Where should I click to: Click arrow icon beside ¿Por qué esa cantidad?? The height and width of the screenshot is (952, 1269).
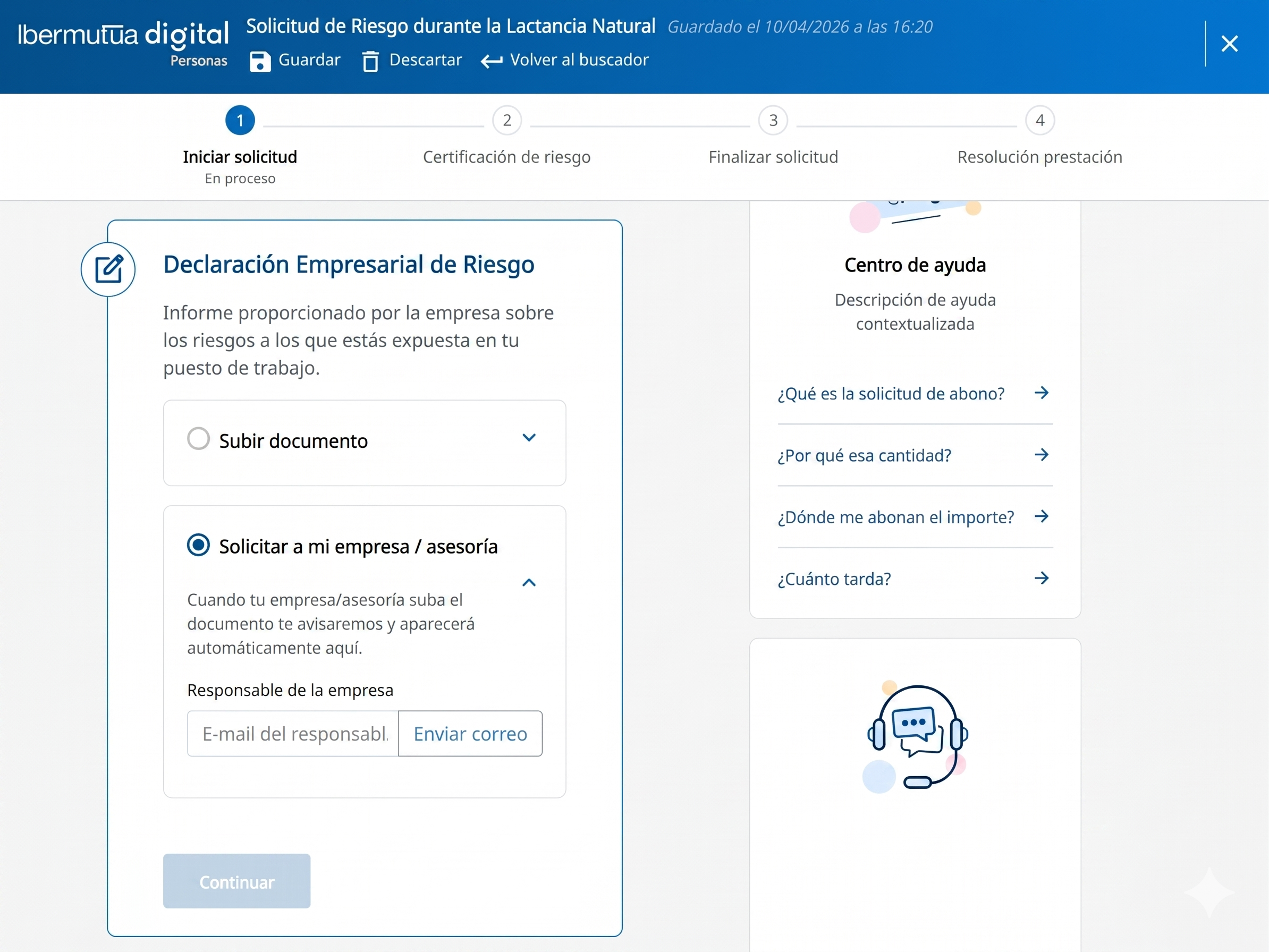point(1041,455)
